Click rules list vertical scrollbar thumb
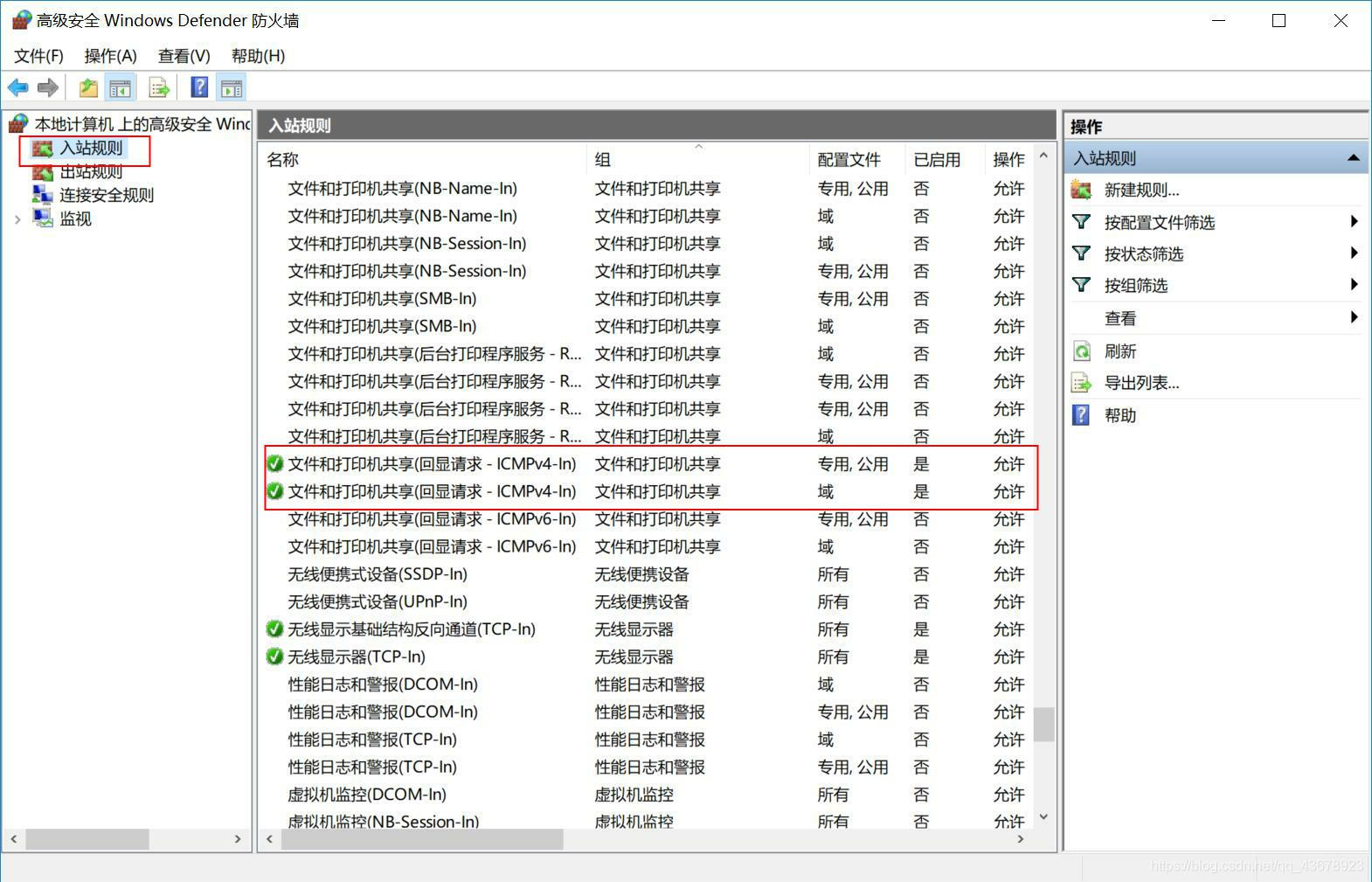The height and width of the screenshot is (882, 1372). [1043, 725]
